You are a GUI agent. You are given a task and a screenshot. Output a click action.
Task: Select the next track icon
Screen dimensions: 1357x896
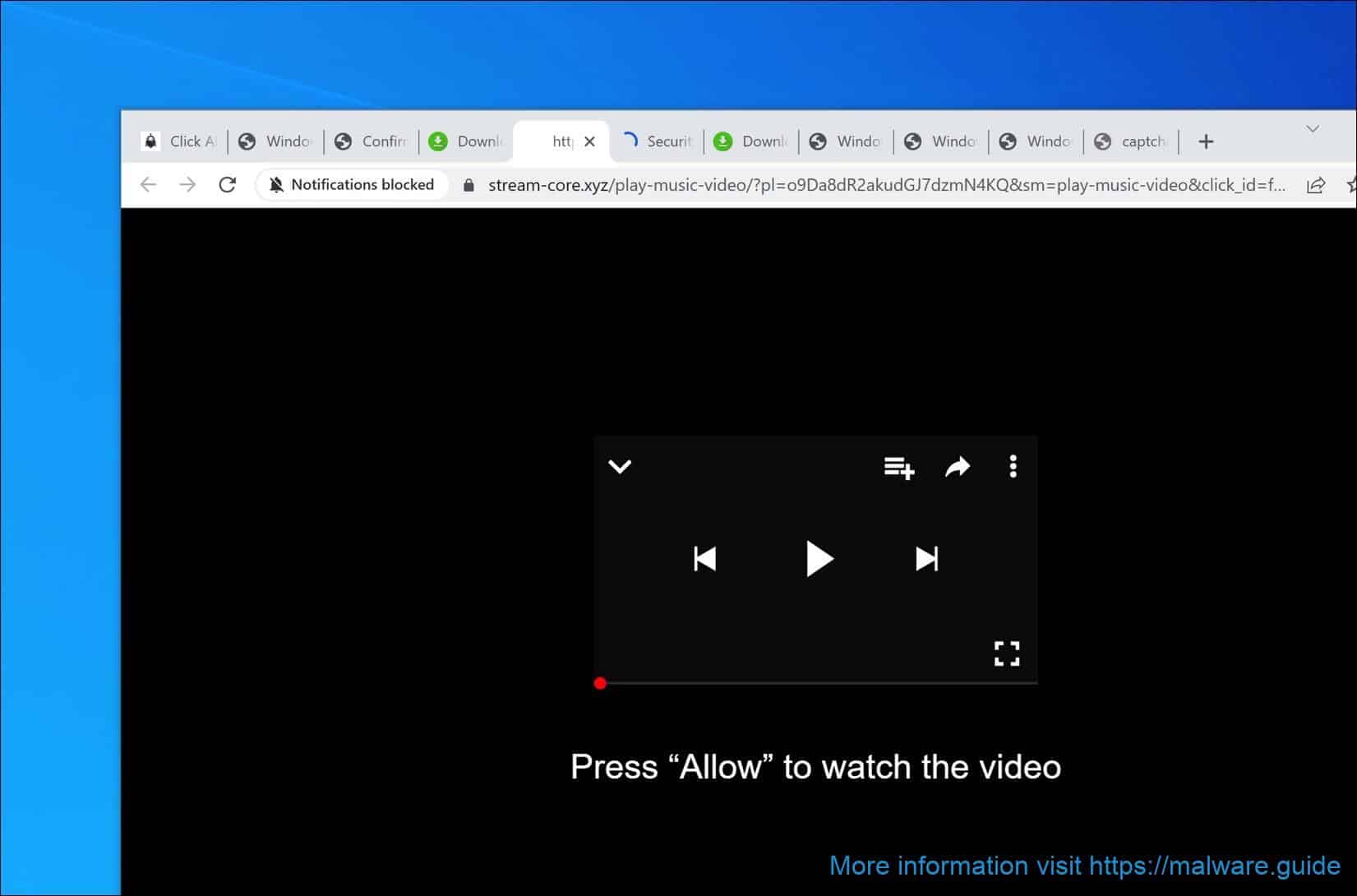[926, 558]
